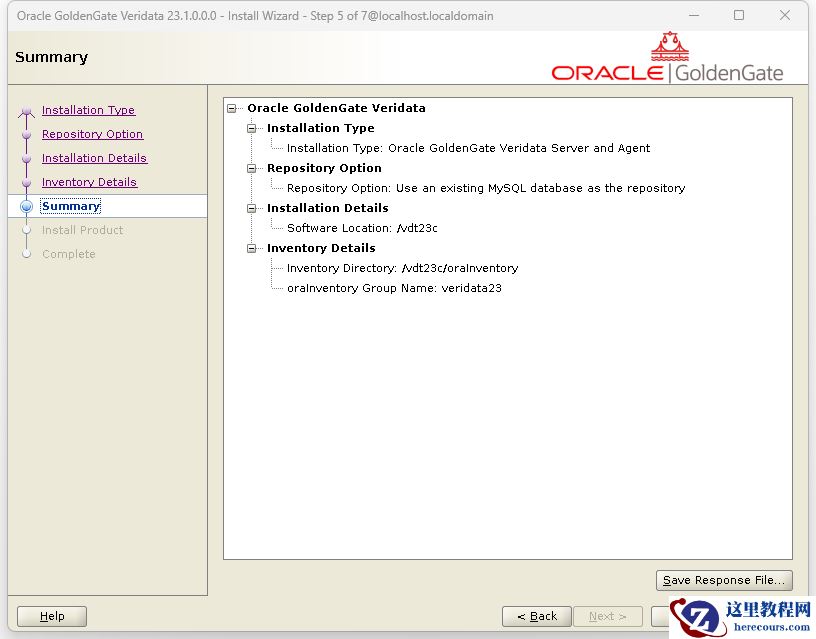Select the bold Installation Details tree heading
The image size is (816, 639).
click(328, 208)
